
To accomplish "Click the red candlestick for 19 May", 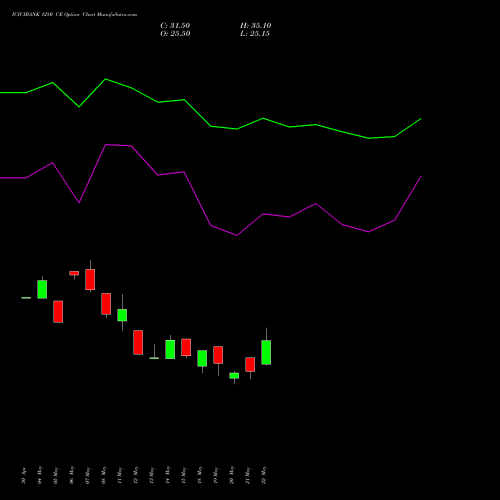I will [x=218, y=355].
